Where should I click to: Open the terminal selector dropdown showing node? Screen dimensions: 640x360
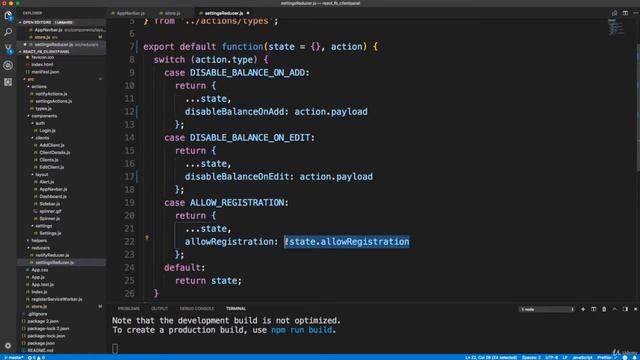point(547,309)
